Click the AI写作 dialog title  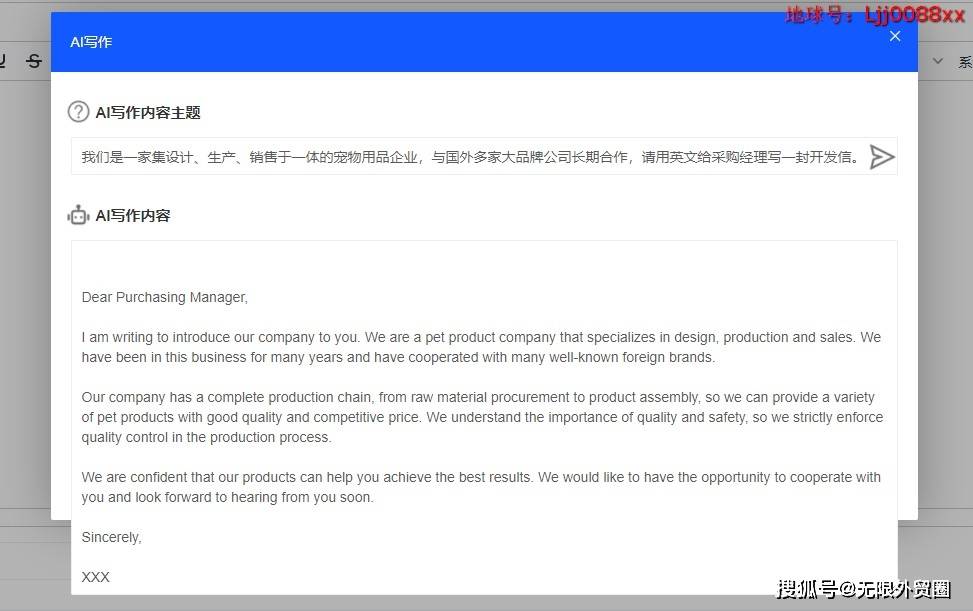click(91, 42)
